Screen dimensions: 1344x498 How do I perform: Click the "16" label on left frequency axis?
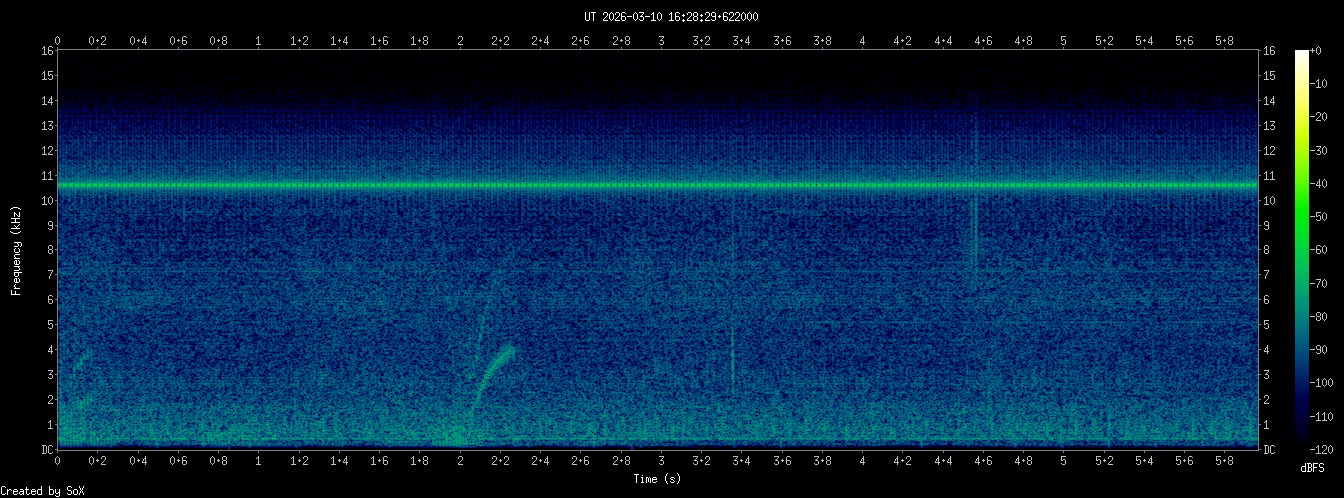pyautogui.click(x=46, y=51)
